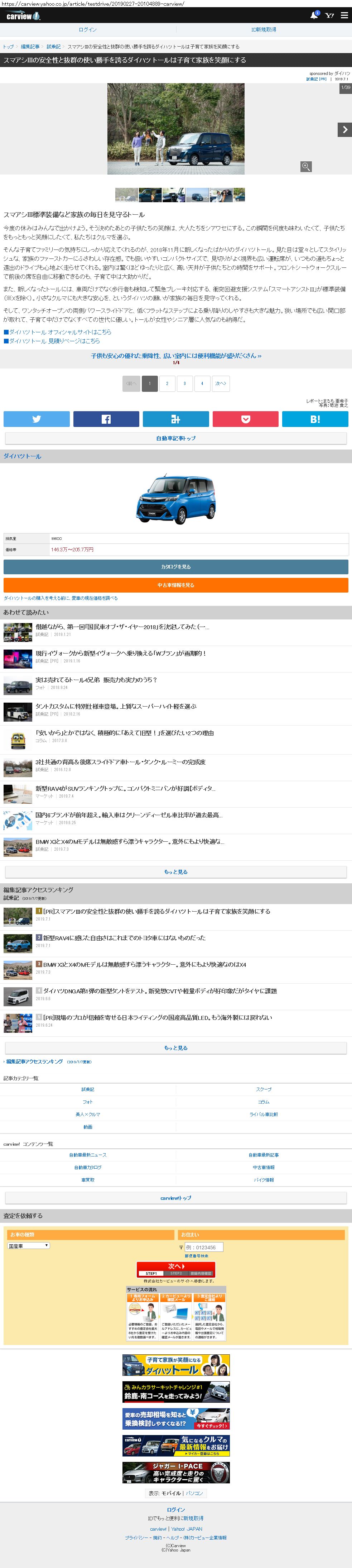352x1568 pixels.
Task: Go to page 3
Action: click(x=185, y=384)
